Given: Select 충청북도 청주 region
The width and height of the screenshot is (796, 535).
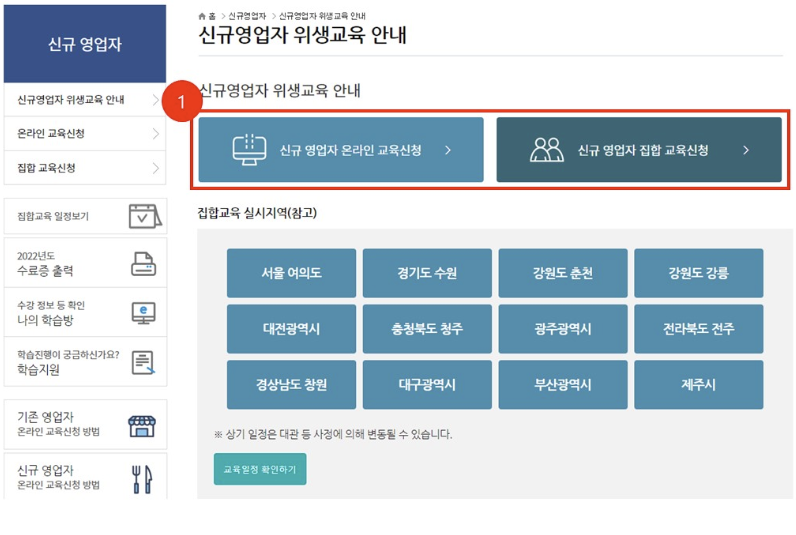Looking at the screenshot, I should click(427, 329).
